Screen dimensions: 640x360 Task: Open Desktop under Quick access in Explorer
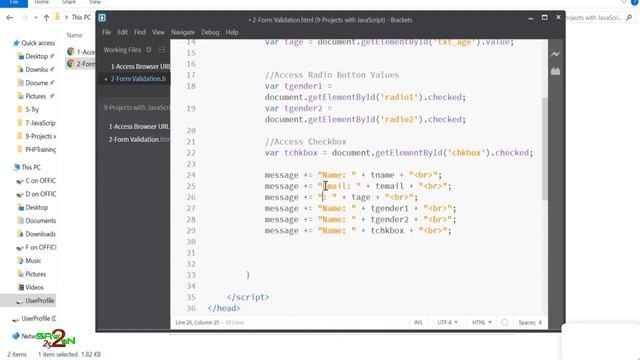(36, 56)
